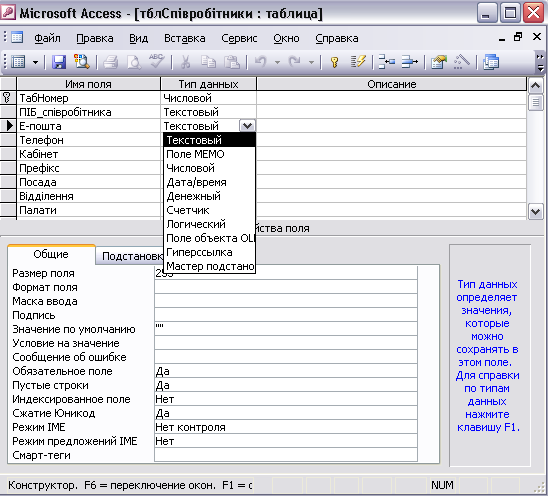Choose Счетчик data type

(209, 210)
